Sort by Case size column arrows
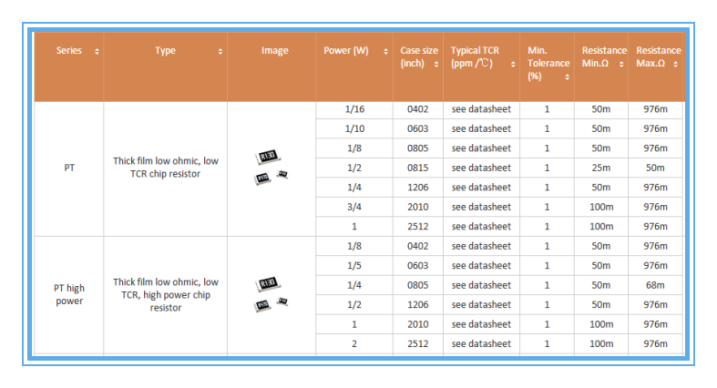Screen dimensions: 717x388 [436, 64]
